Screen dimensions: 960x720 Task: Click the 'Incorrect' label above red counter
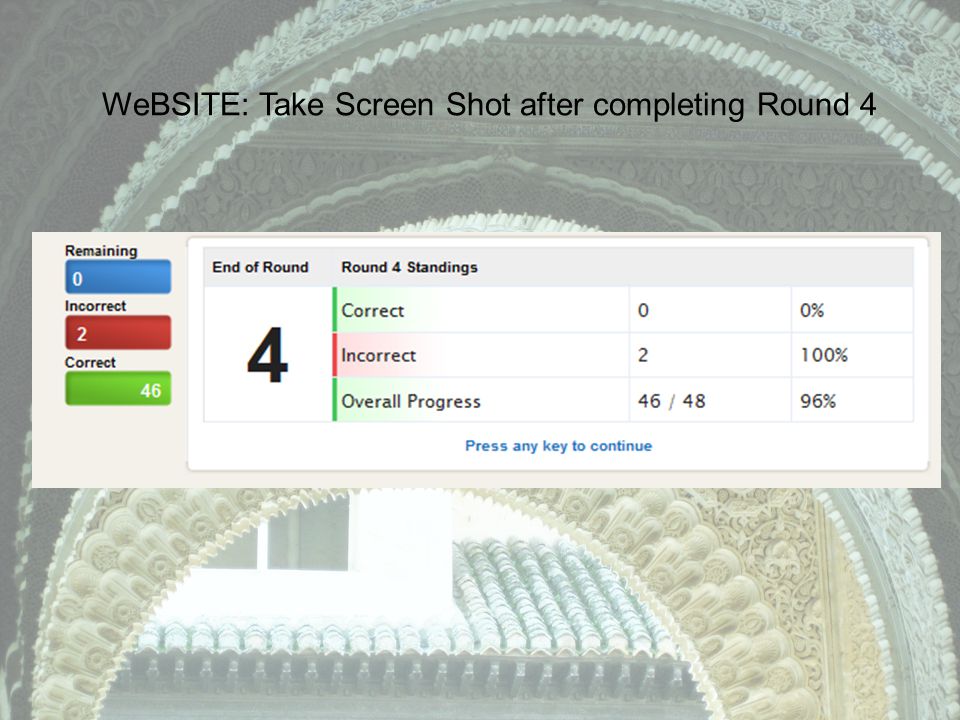[96, 306]
